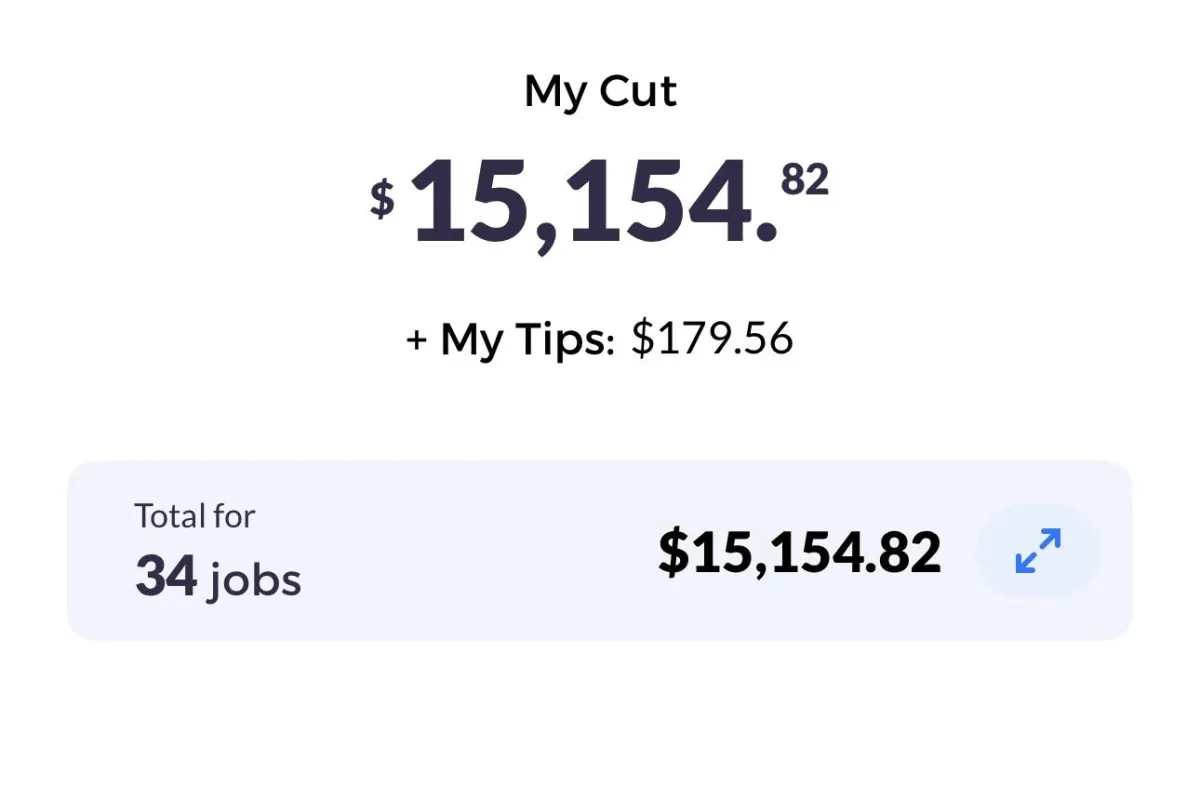Expand the totals card with diagonal arrows icon
1200x800 pixels.
(x=1037, y=551)
